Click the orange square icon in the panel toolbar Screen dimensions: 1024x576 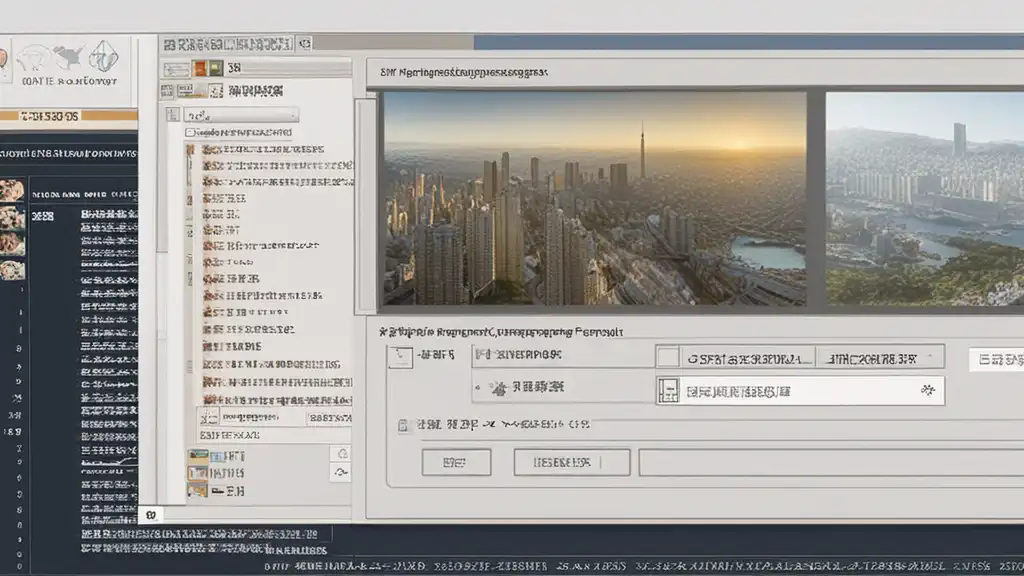(200, 68)
